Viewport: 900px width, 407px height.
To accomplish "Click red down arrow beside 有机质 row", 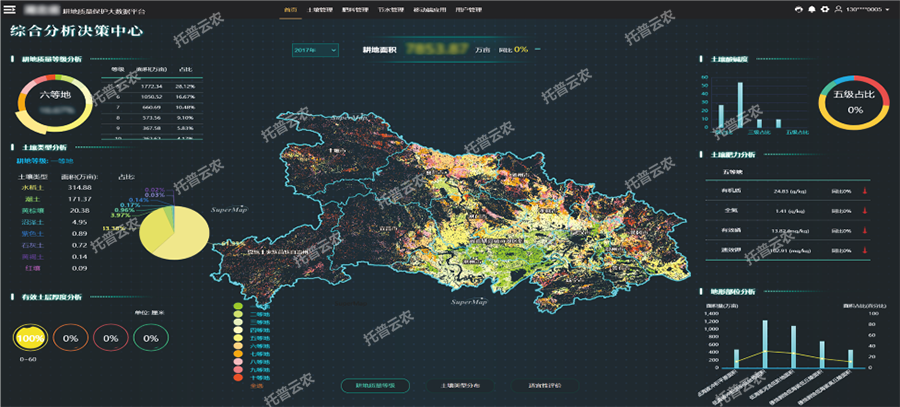I will (x=863, y=191).
